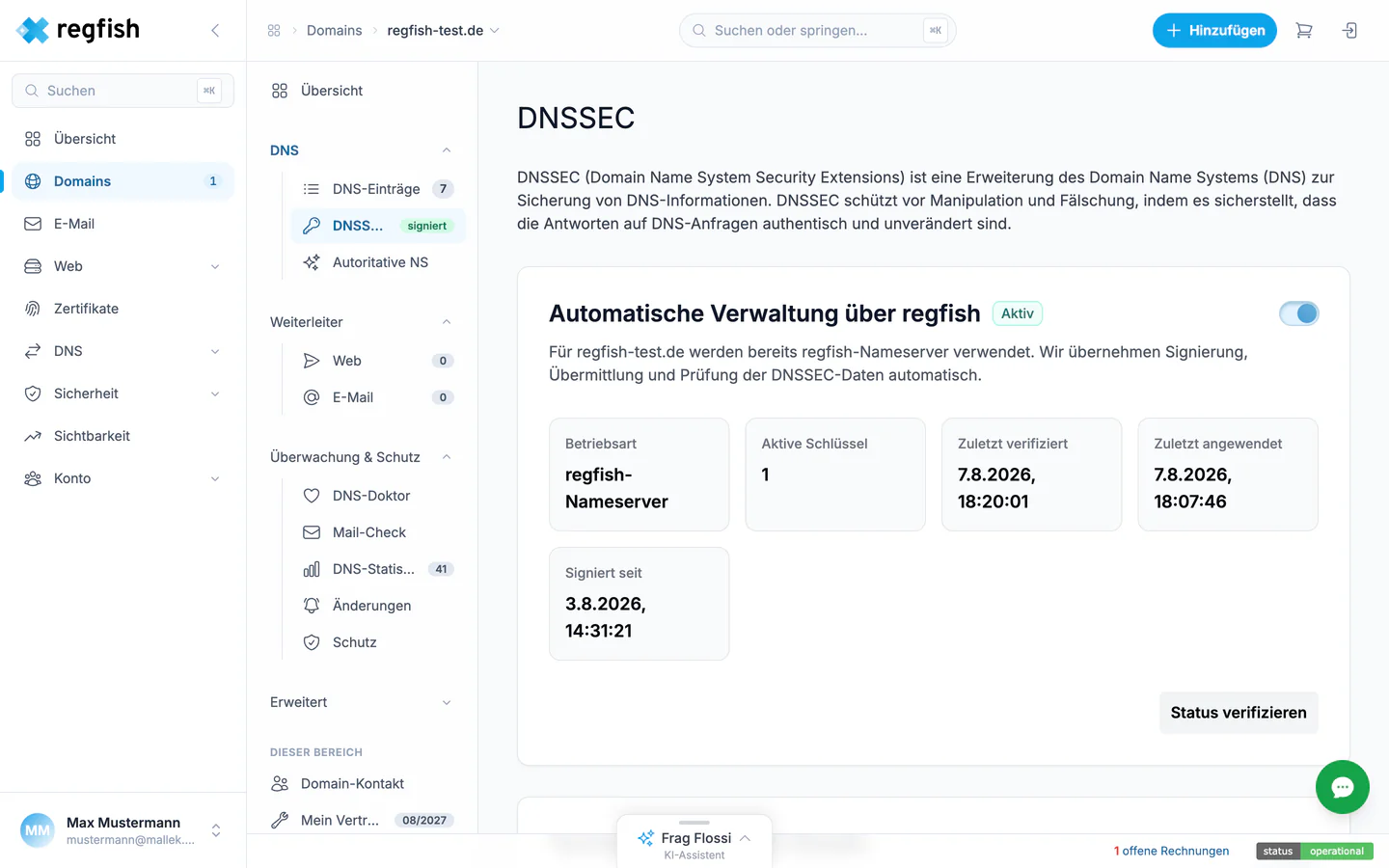
Task: Expand the Konto menu
Action: [215, 478]
